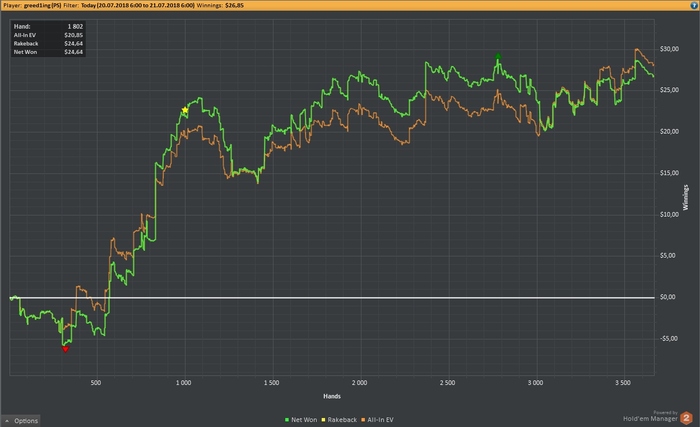Click the yellow Rakeback legend swatch

click(324, 420)
